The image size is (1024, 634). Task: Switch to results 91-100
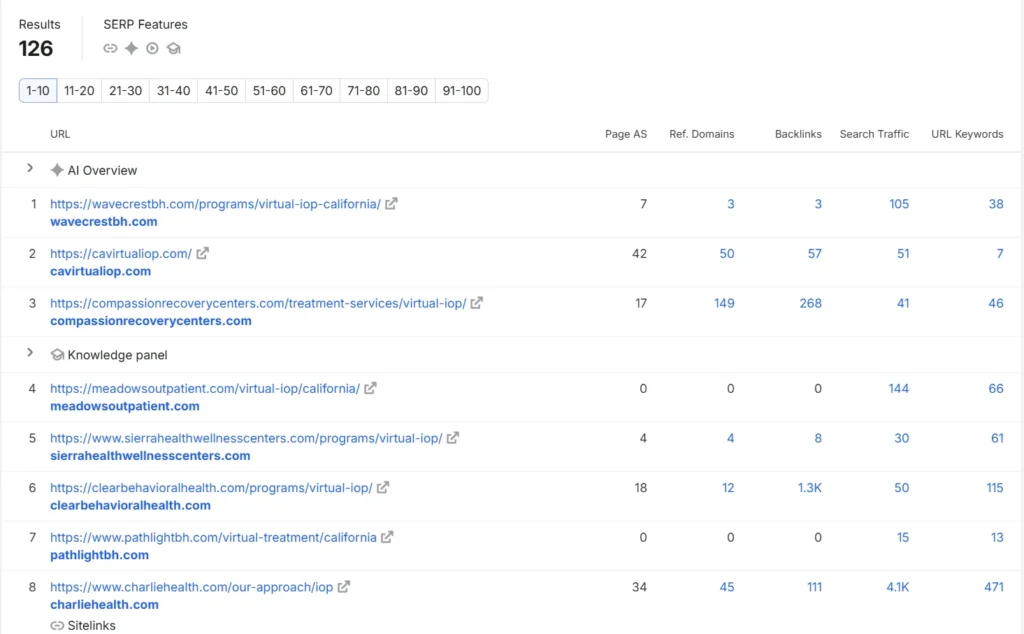click(x=462, y=91)
